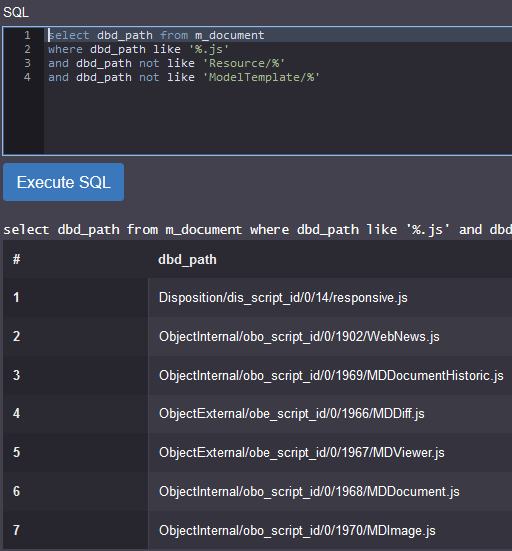
Task: Select the MDImage.js result row
Action: coord(258,530)
